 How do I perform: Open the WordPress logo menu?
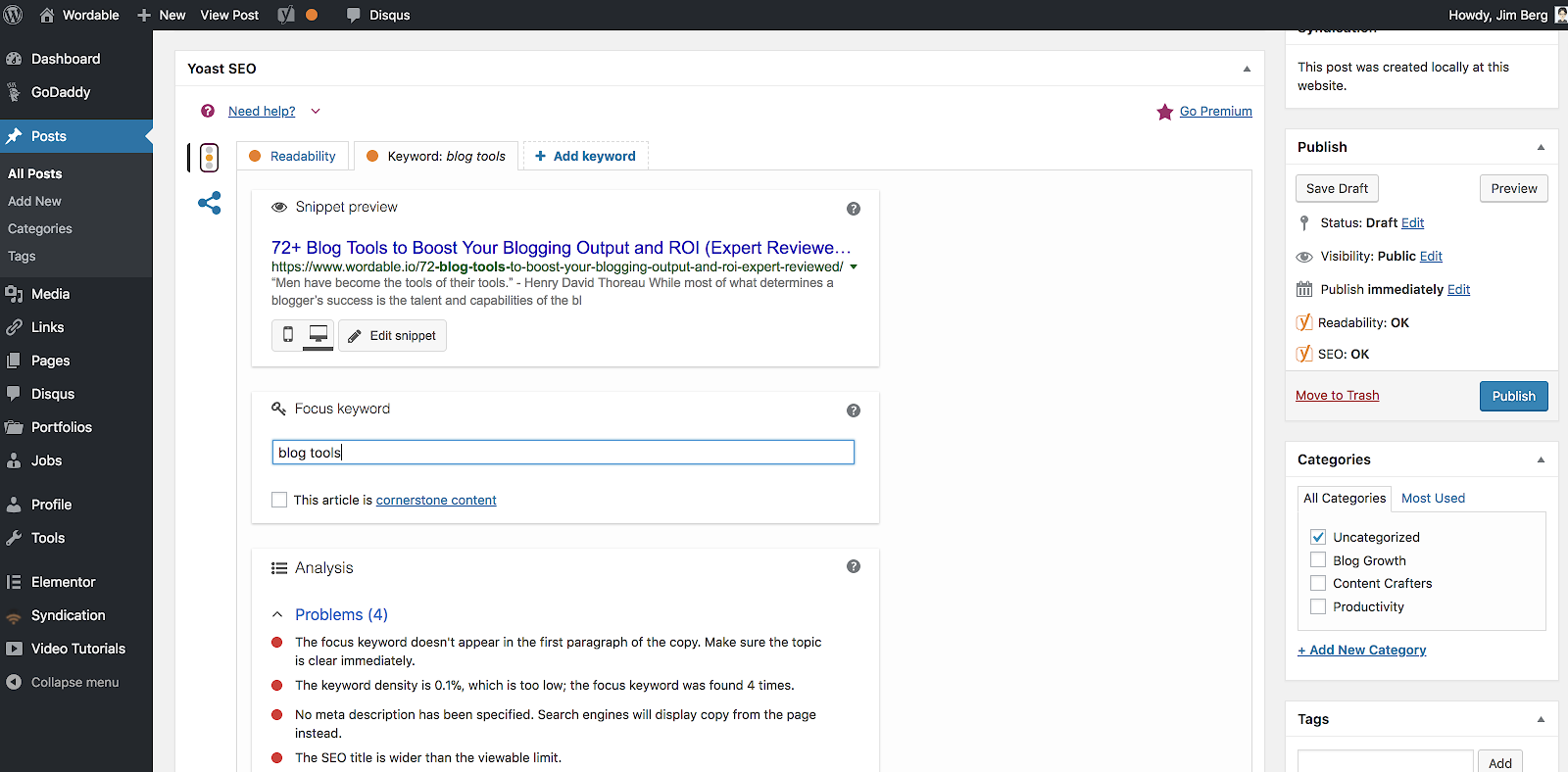(13, 15)
